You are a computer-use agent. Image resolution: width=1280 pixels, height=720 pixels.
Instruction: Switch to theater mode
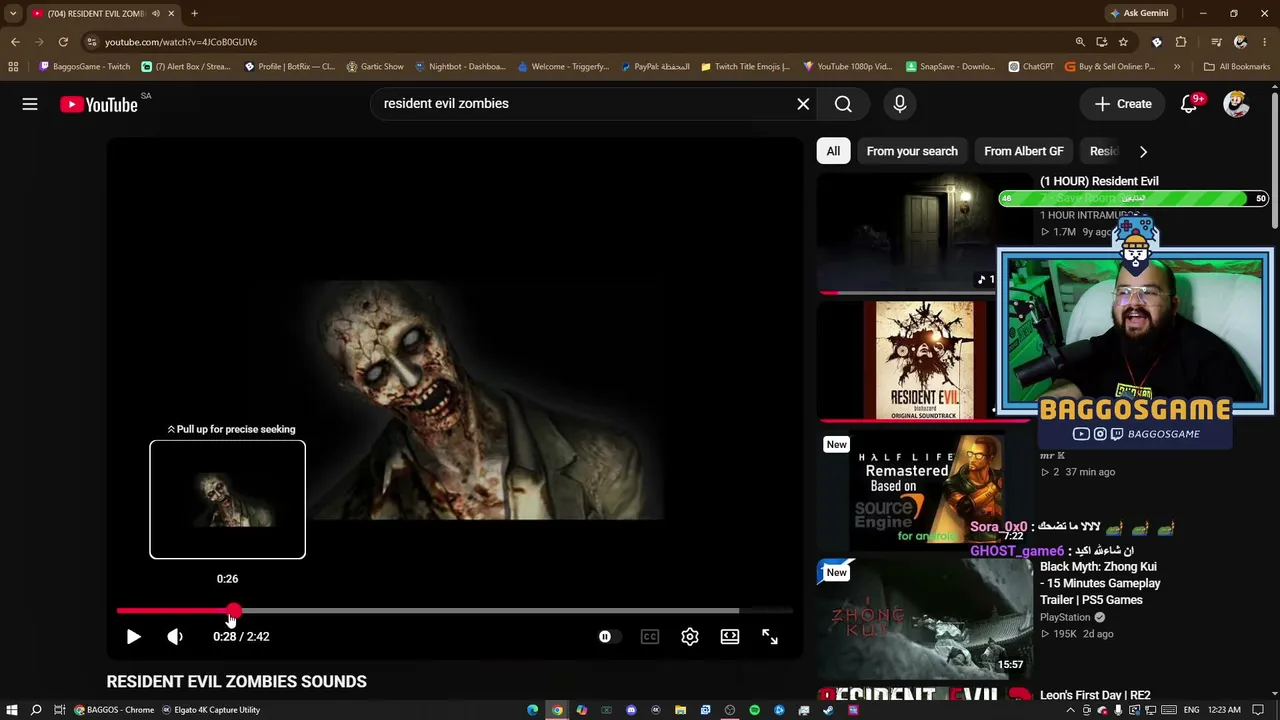coord(730,636)
